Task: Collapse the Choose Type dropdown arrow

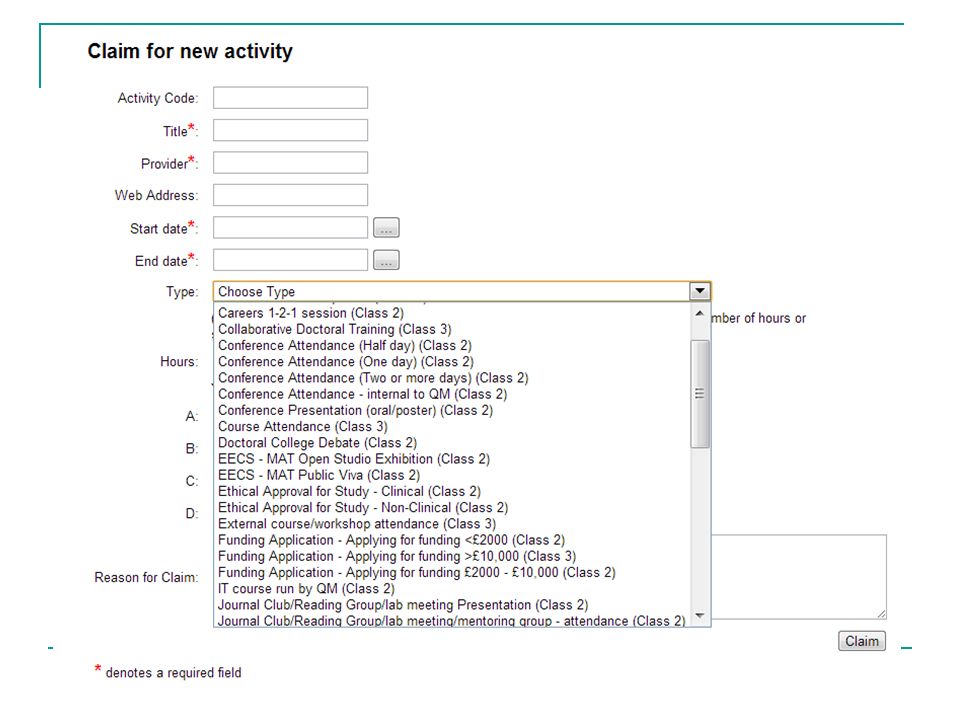Action: 699,291
